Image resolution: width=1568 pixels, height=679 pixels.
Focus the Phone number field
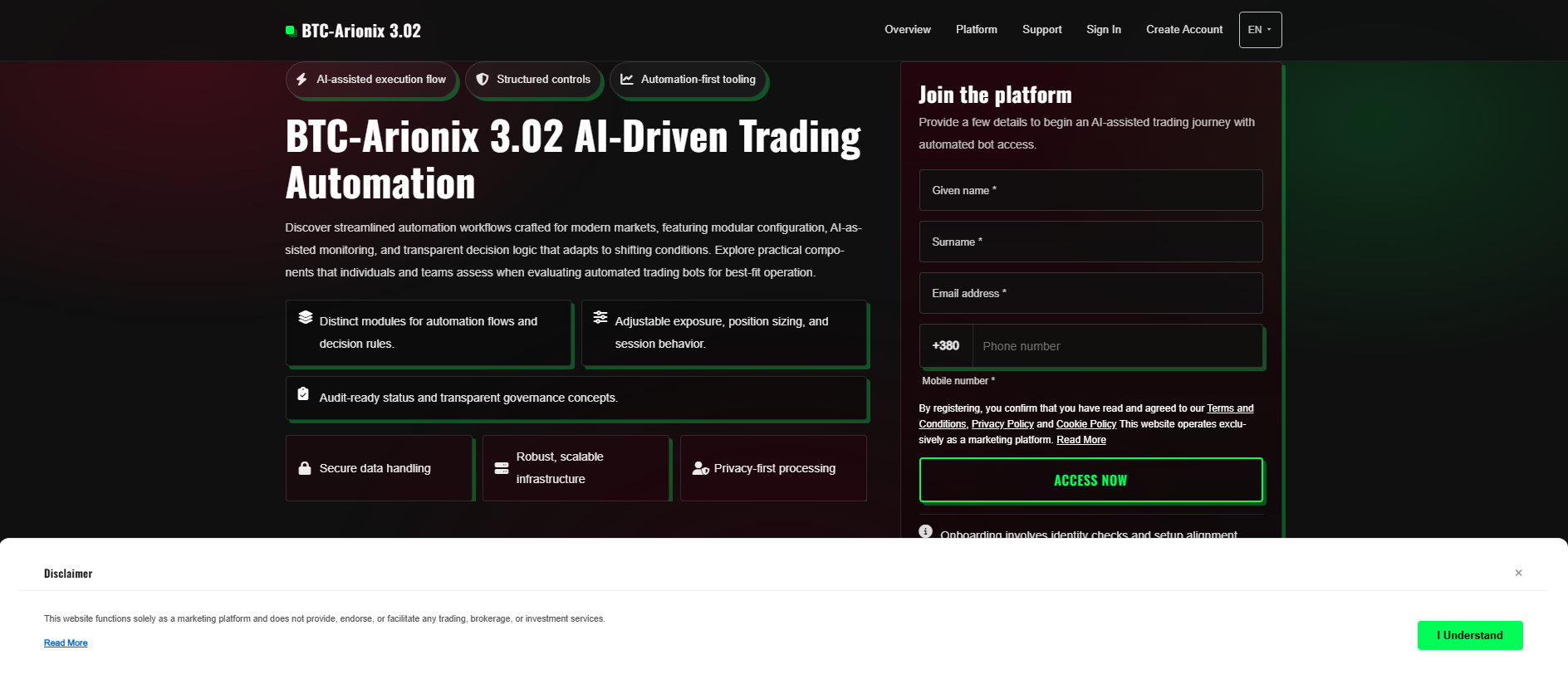pos(1118,346)
